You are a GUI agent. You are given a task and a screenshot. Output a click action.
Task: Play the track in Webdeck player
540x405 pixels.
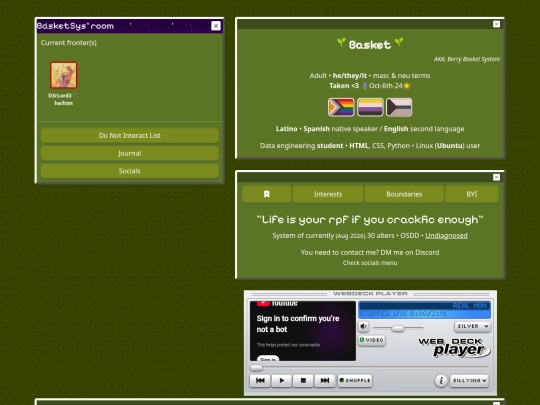pos(282,381)
